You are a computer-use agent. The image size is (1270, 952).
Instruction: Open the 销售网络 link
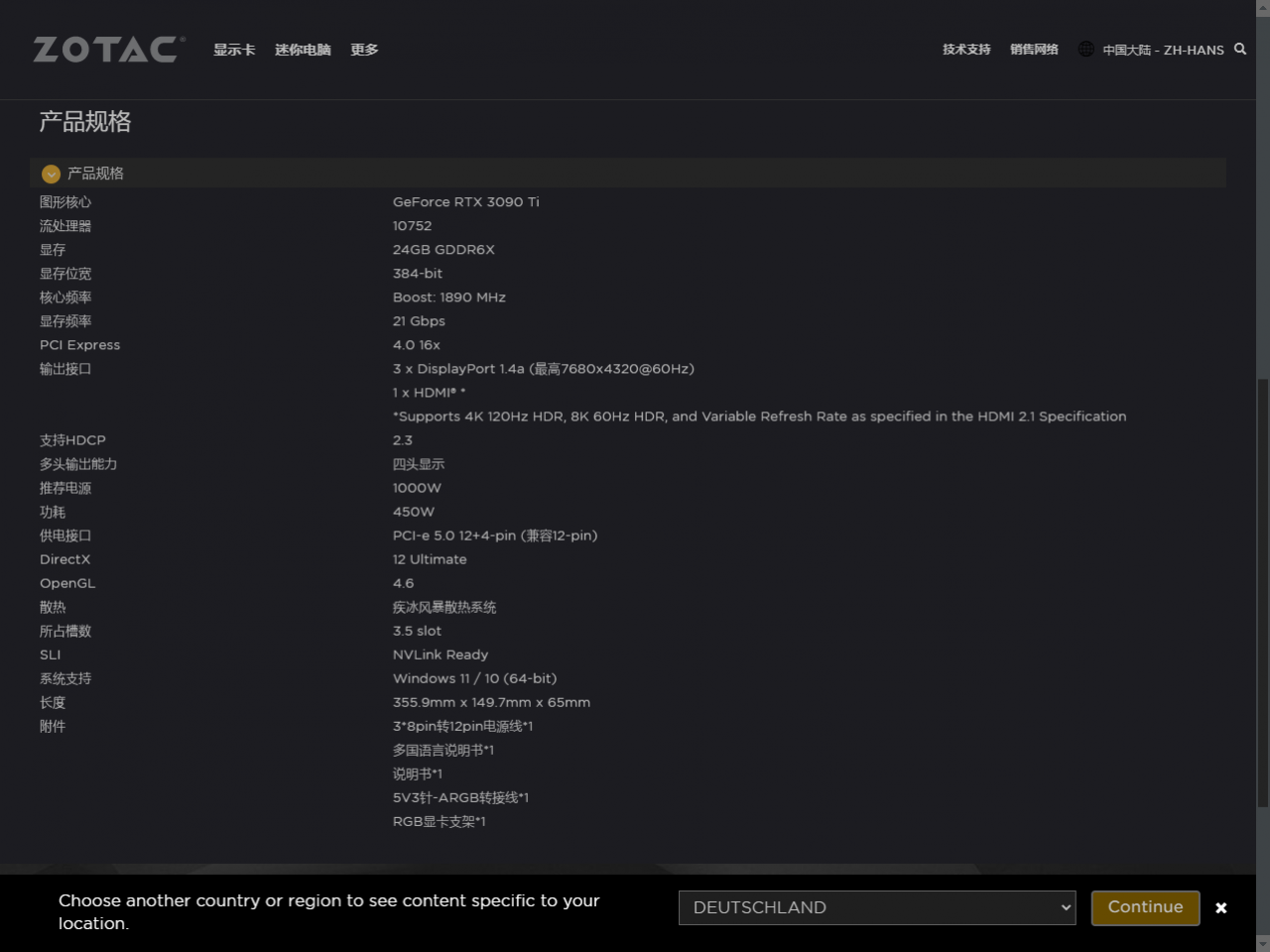pos(1034,50)
